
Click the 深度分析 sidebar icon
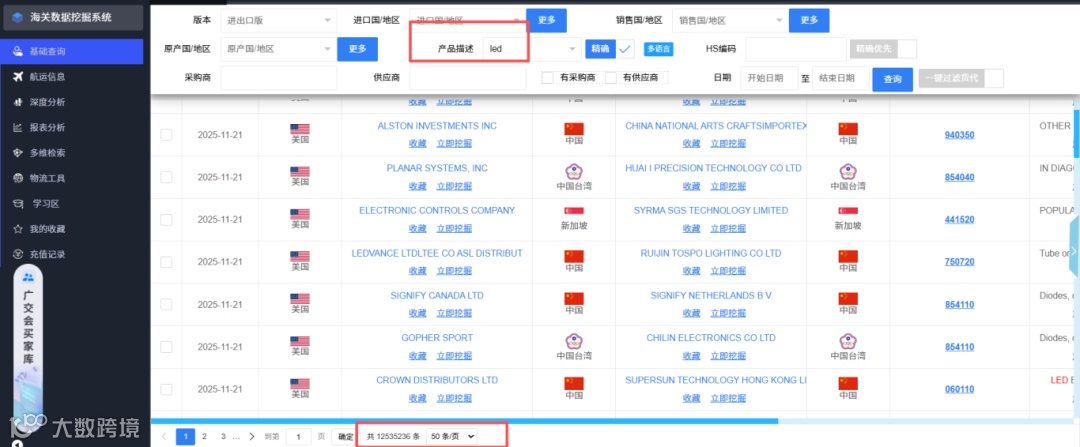tap(18, 102)
